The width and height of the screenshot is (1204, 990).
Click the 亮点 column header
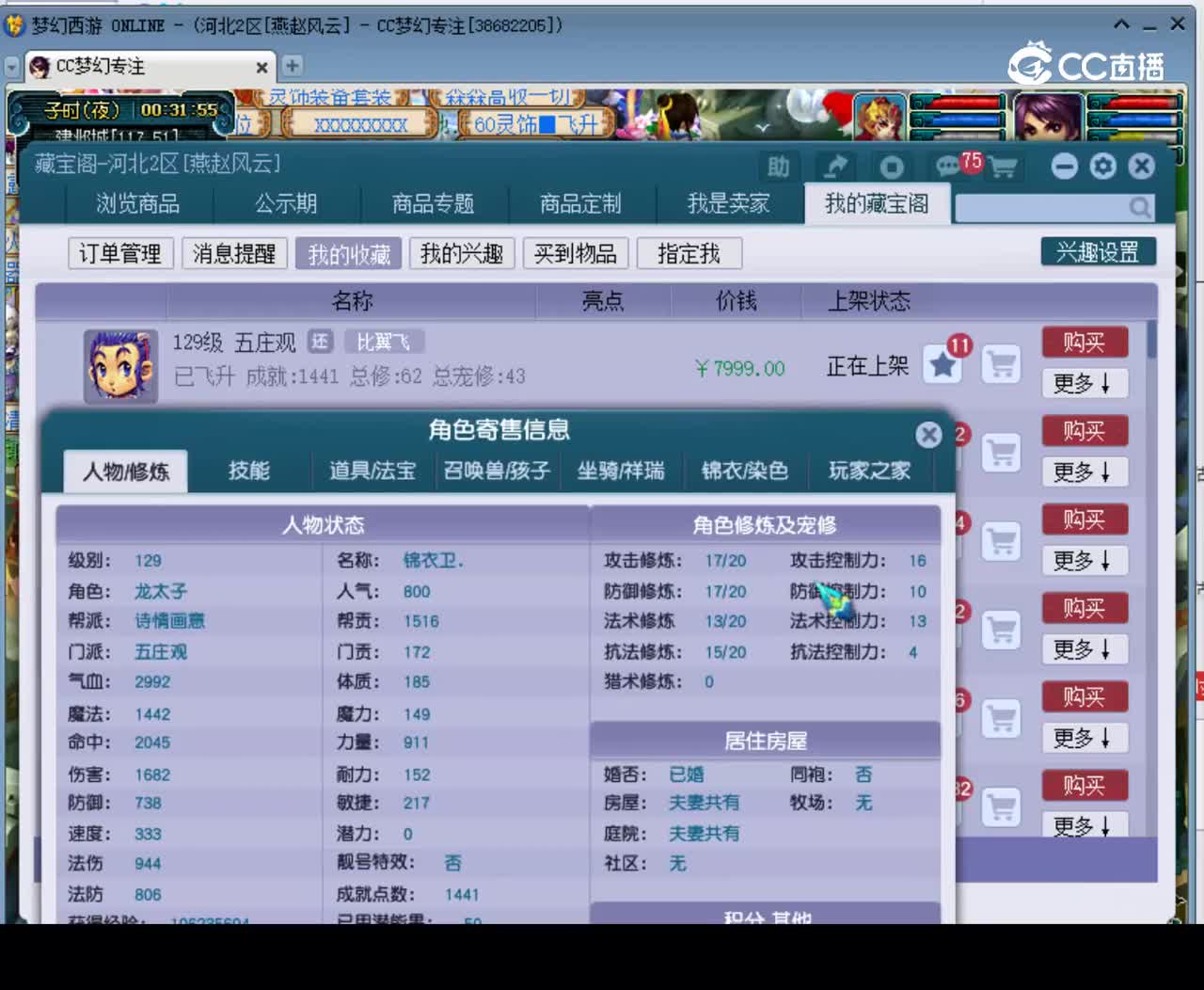603,301
